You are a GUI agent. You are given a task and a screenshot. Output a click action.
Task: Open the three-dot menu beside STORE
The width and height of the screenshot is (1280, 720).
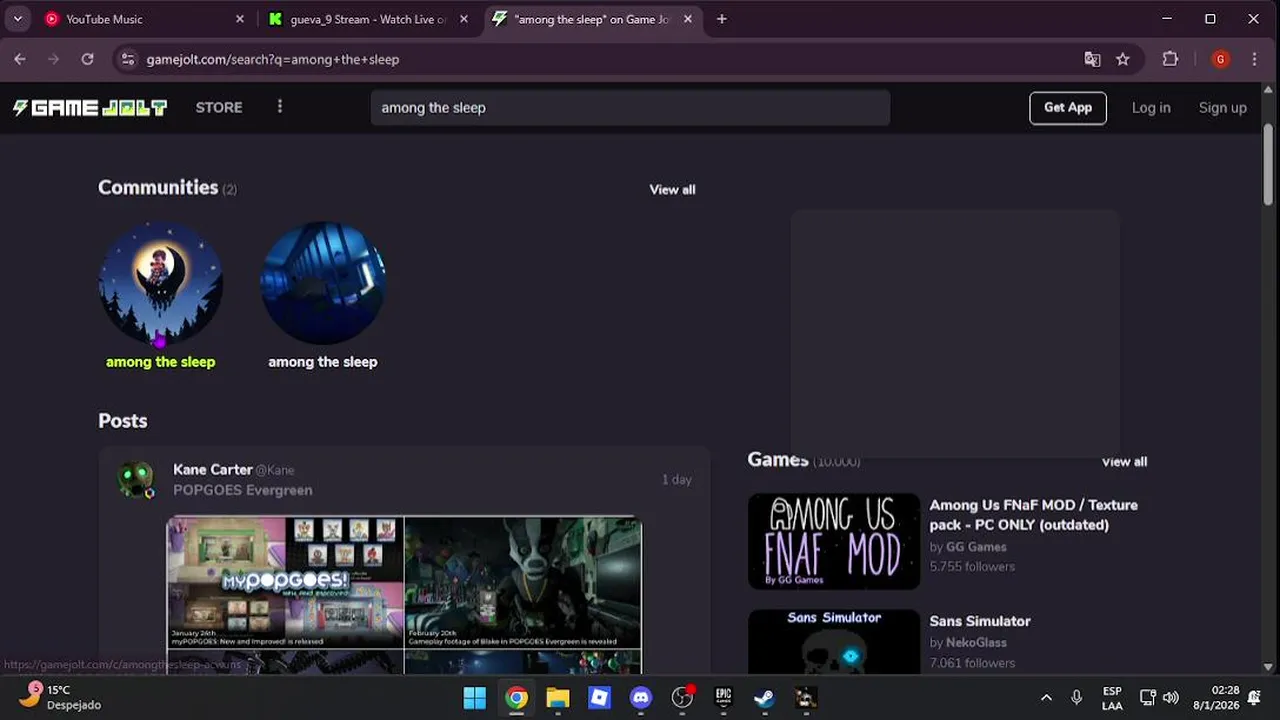pos(280,107)
